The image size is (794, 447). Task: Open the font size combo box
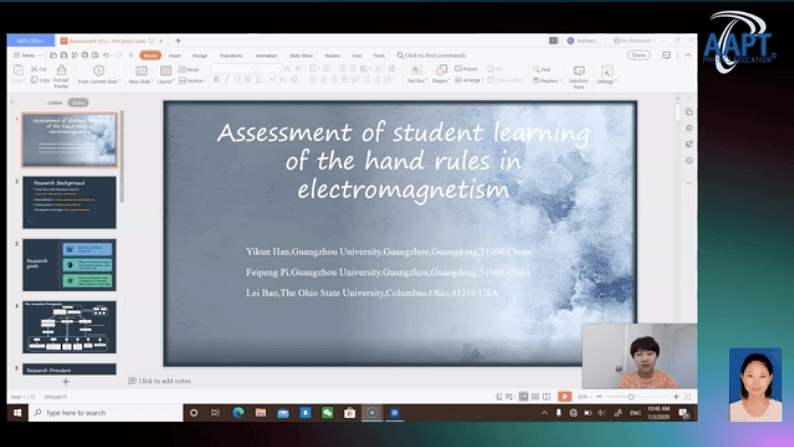tap(267, 68)
